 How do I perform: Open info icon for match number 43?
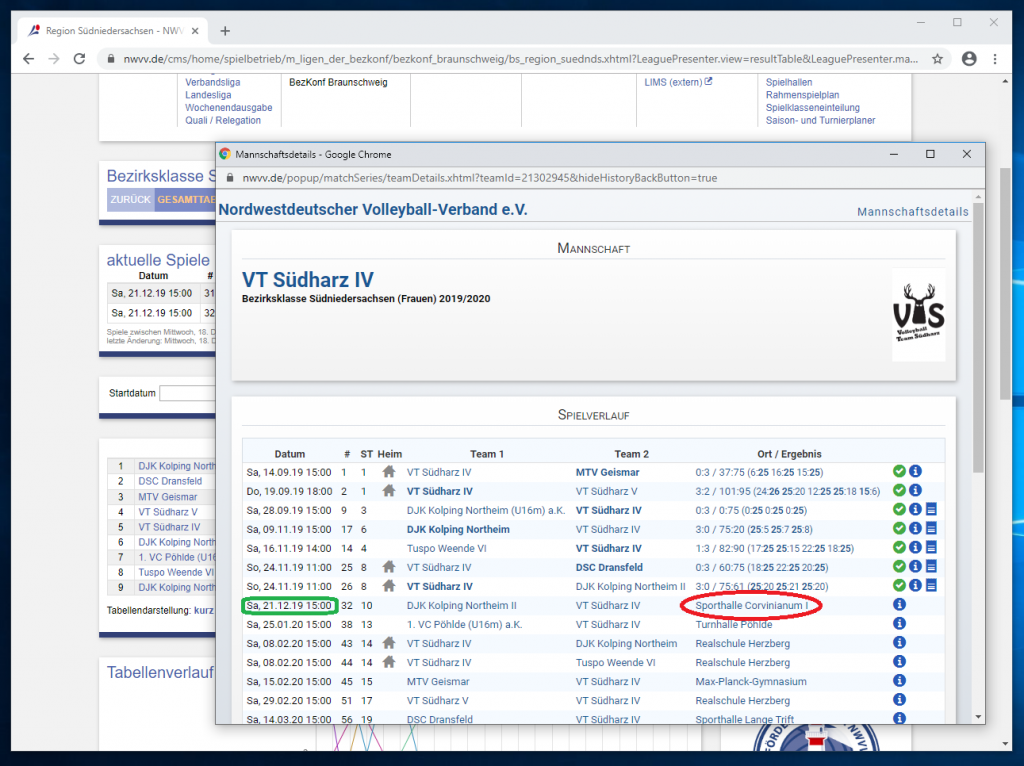point(899,643)
